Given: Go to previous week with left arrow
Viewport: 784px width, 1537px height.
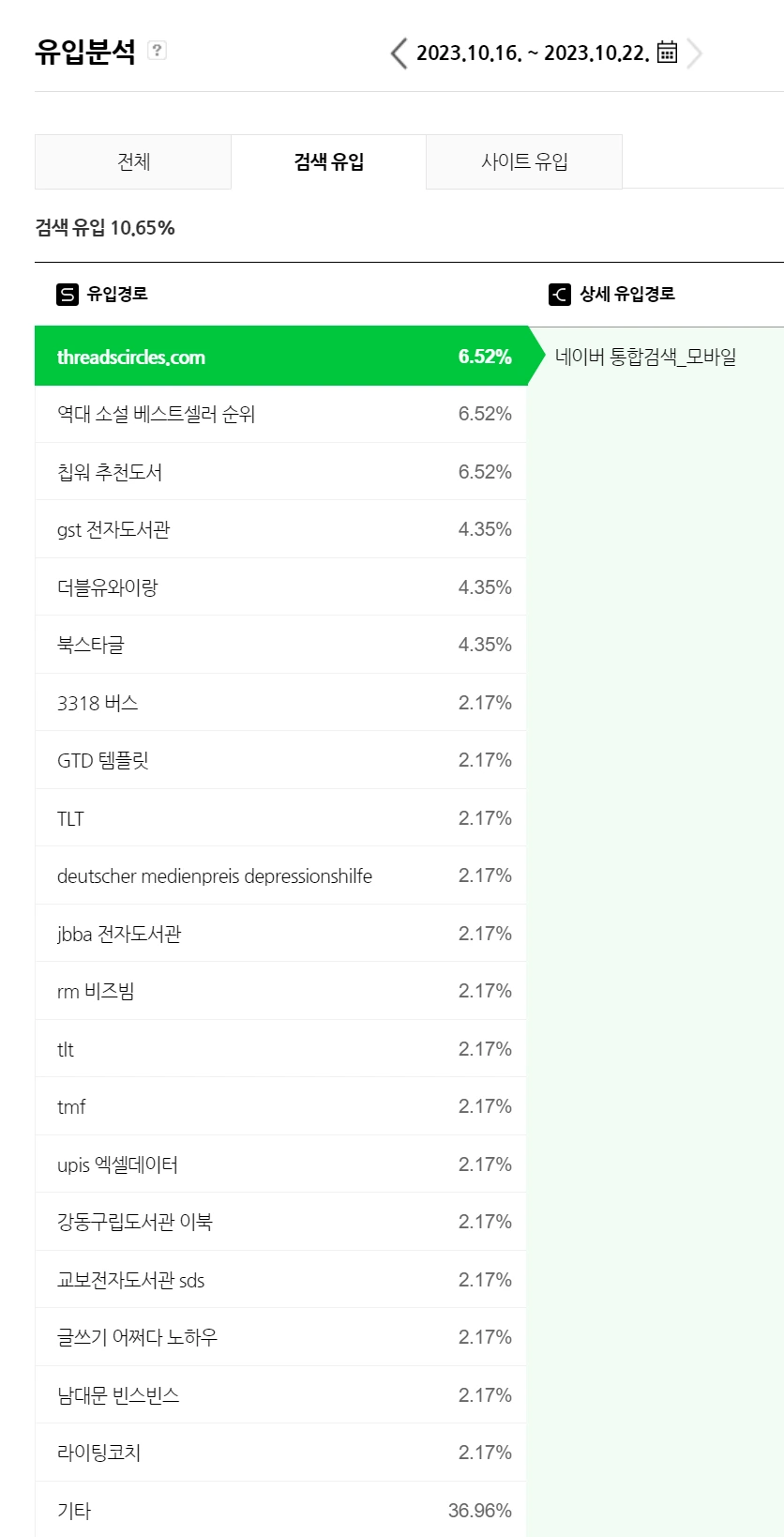Looking at the screenshot, I should click(x=400, y=53).
